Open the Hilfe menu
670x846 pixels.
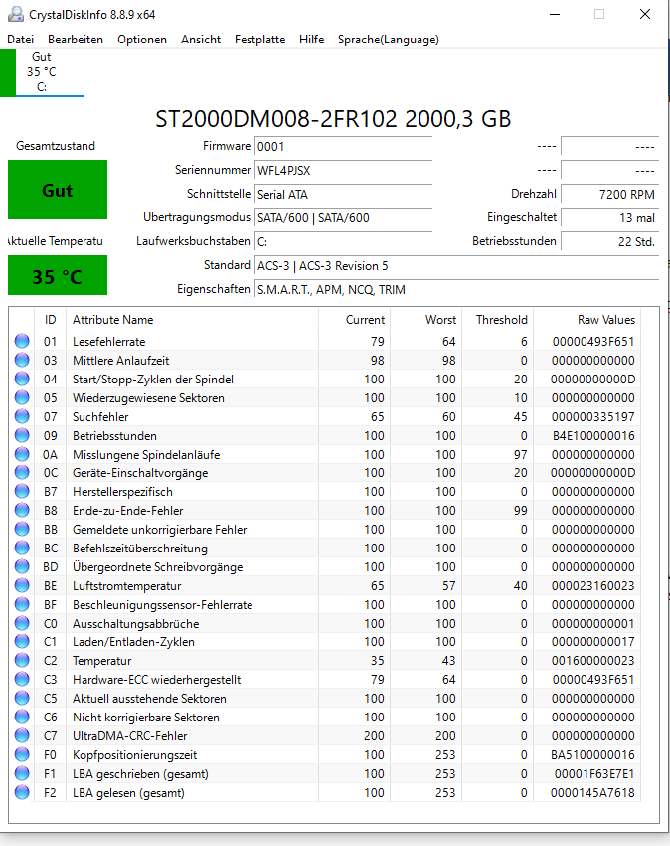(x=311, y=39)
